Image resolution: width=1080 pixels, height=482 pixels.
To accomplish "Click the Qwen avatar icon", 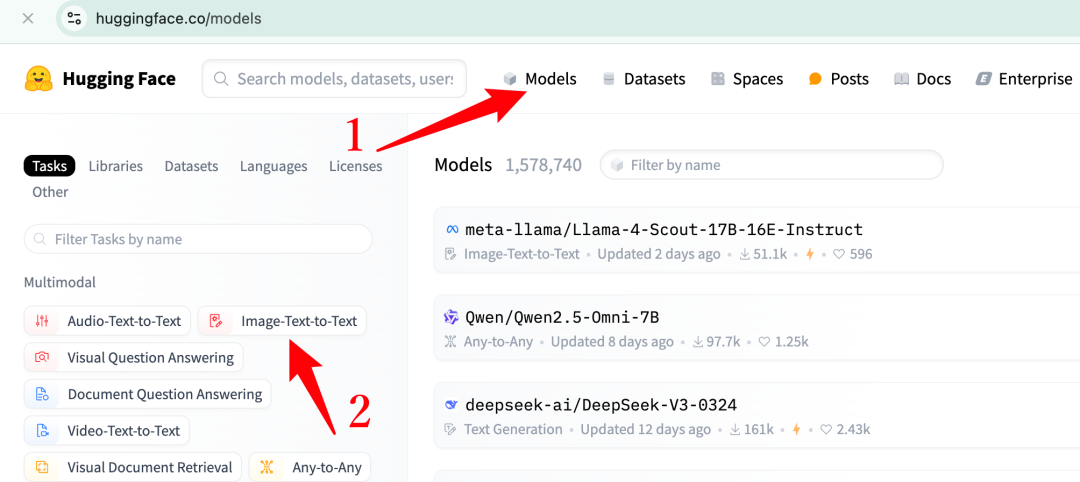I will pyautogui.click(x=451, y=317).
